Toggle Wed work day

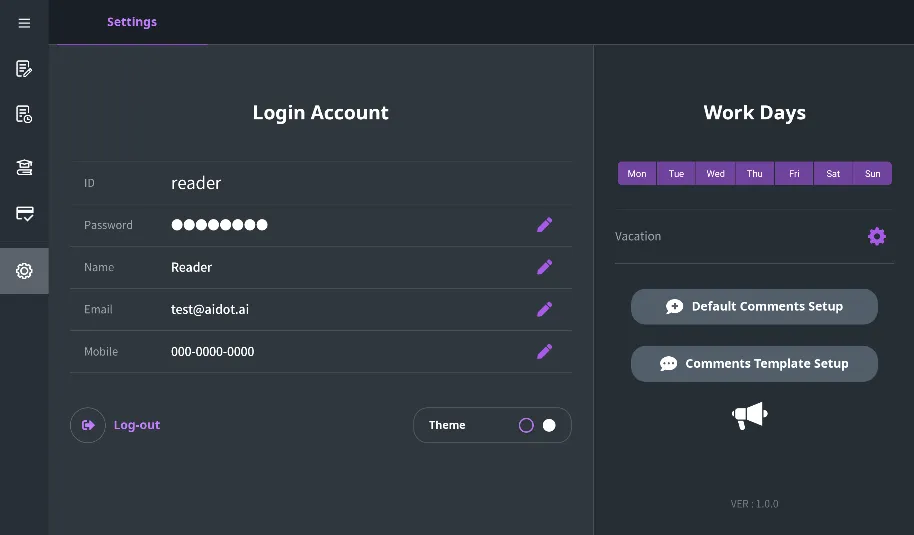click(x=715, y=174)
